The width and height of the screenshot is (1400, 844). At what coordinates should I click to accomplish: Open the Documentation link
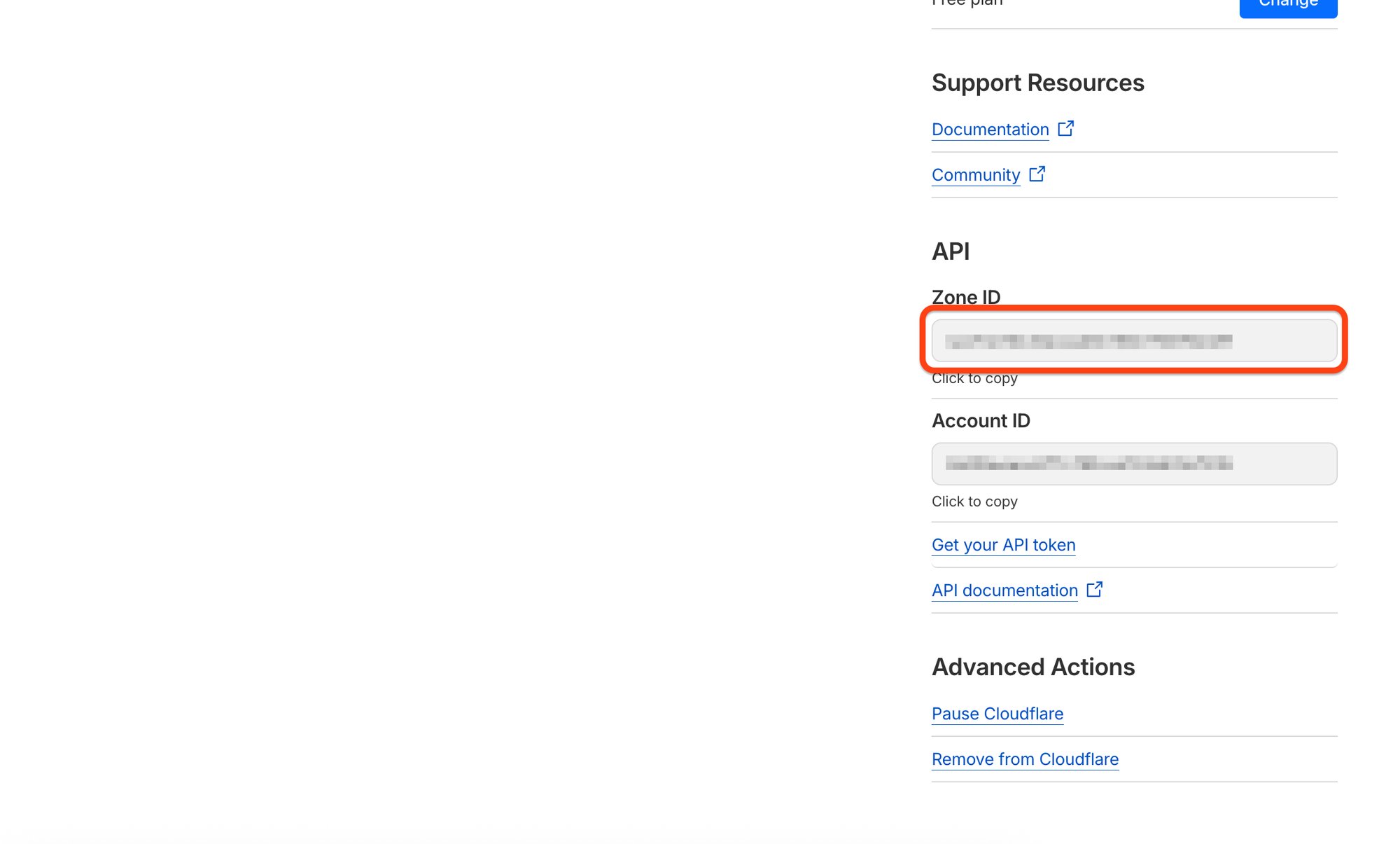click(990, 130)
